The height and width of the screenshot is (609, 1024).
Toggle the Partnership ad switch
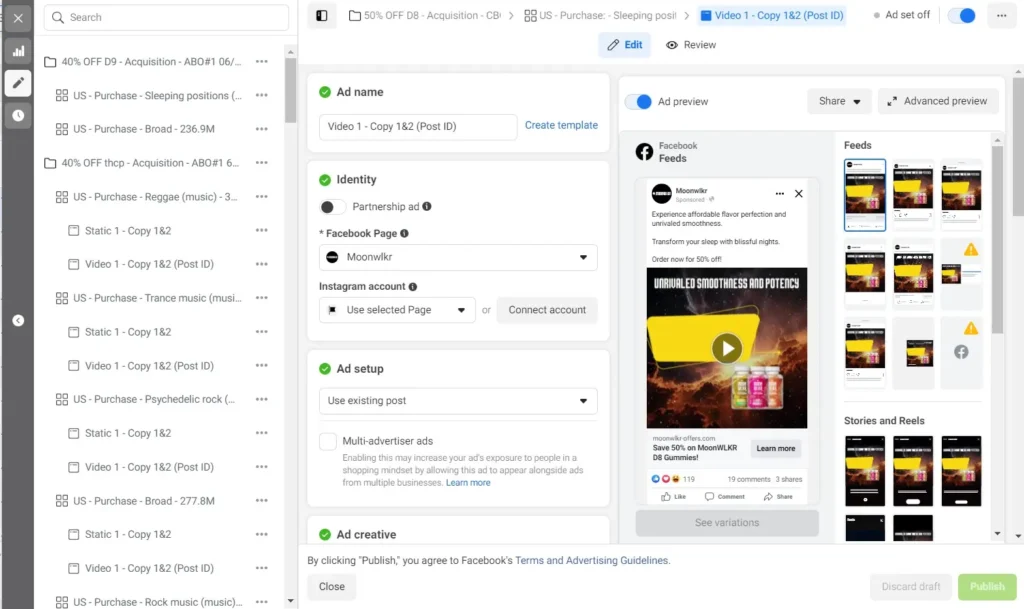(332, 207)
